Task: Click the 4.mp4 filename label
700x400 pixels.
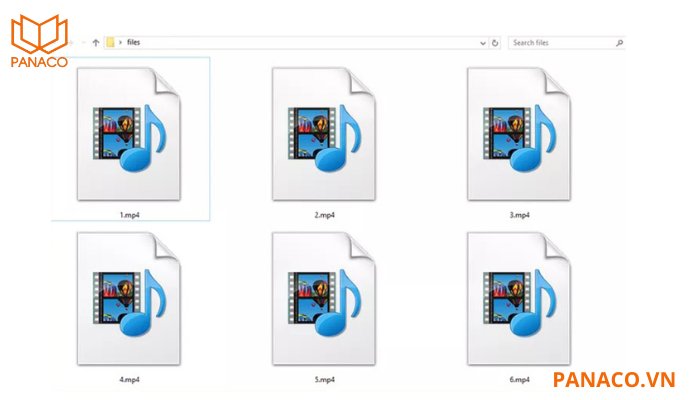Action: 129,380
